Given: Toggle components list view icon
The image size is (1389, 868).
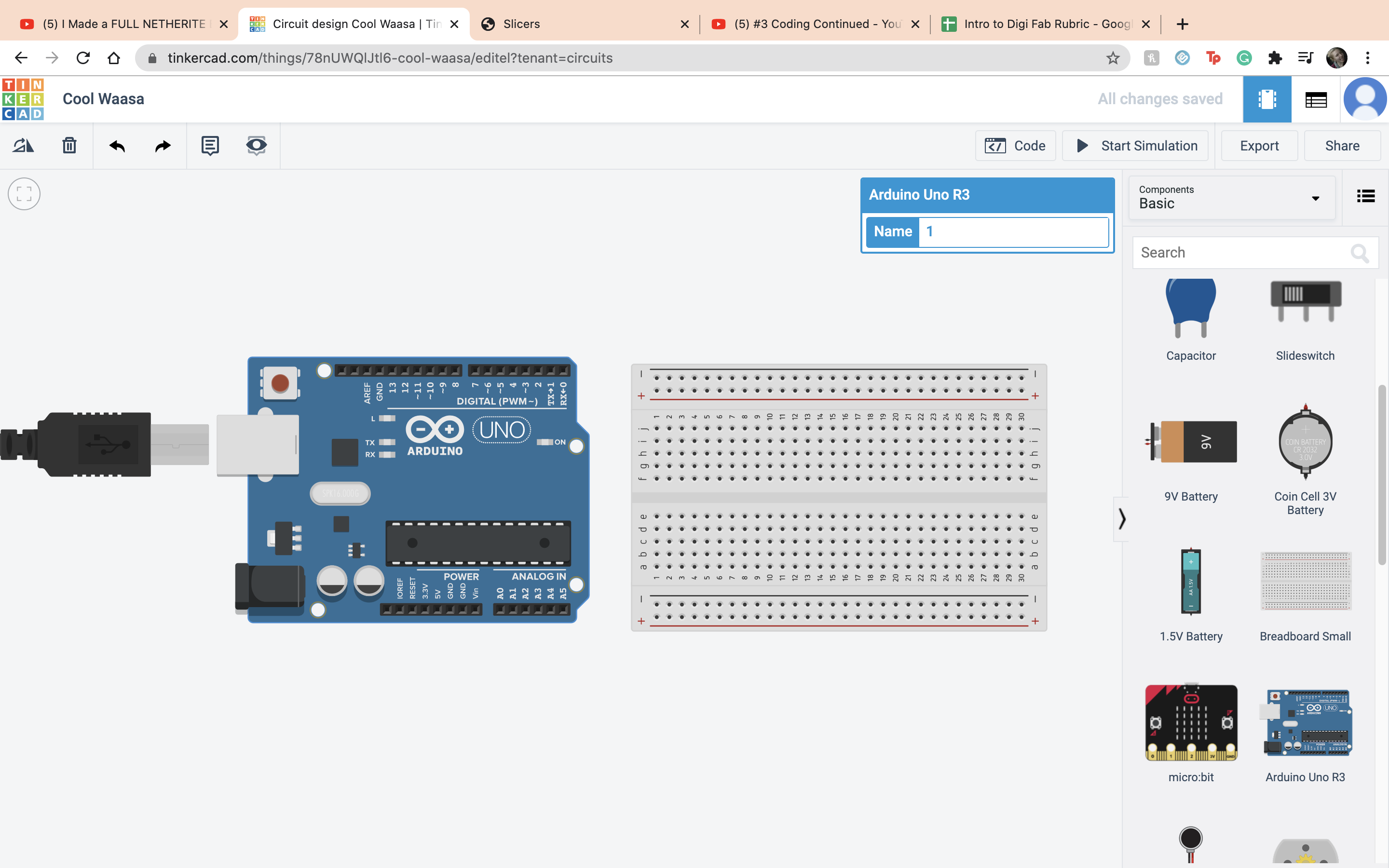Looking at the screenshot, I should [x=1365, y=196].
